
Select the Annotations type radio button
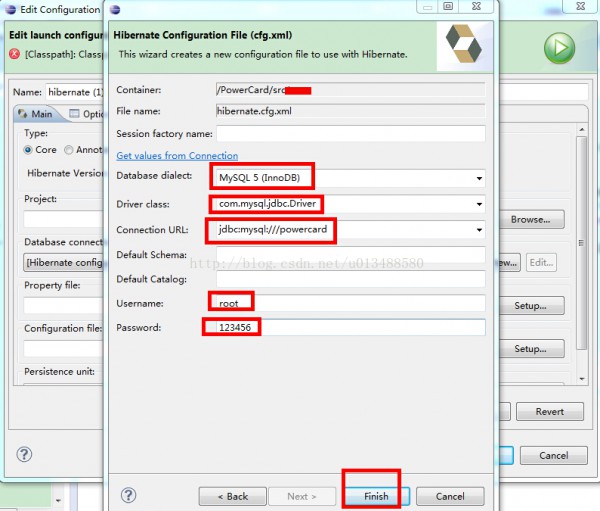click(x=68, y=150)
